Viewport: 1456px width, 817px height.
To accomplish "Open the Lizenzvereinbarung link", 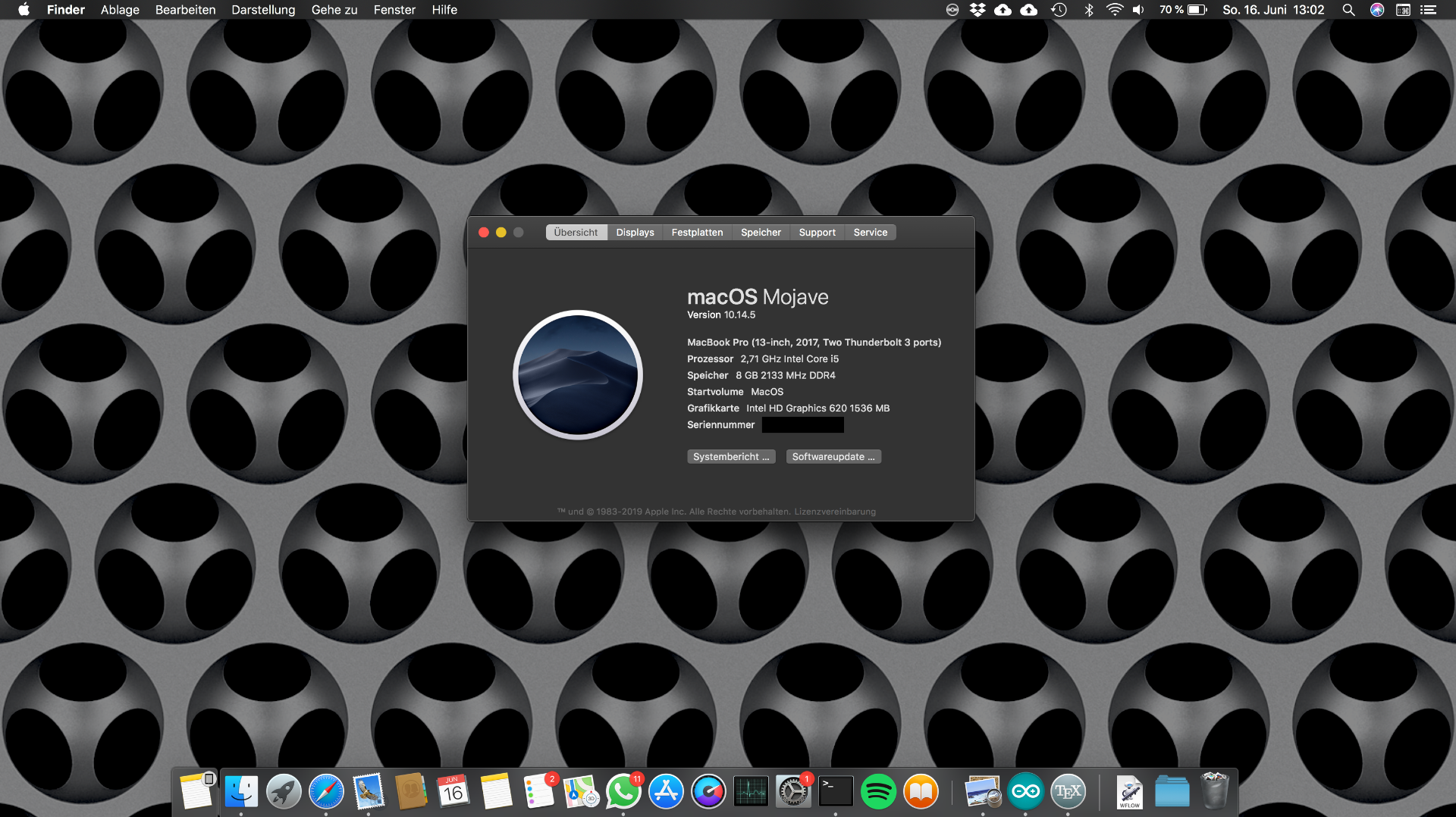I will 835,512.
